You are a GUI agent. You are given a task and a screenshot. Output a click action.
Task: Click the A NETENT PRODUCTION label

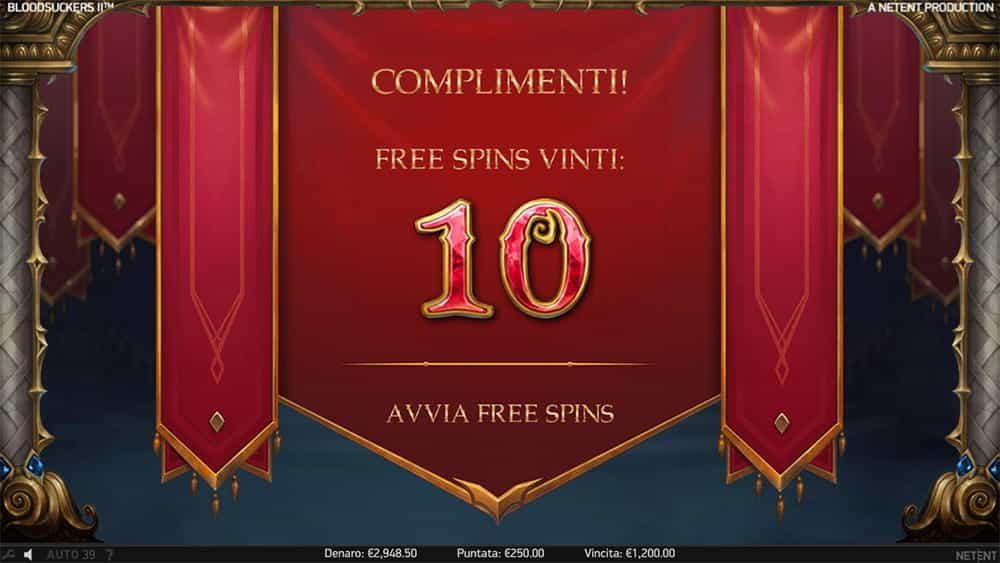pyautogui.click(x=930, y=7)
